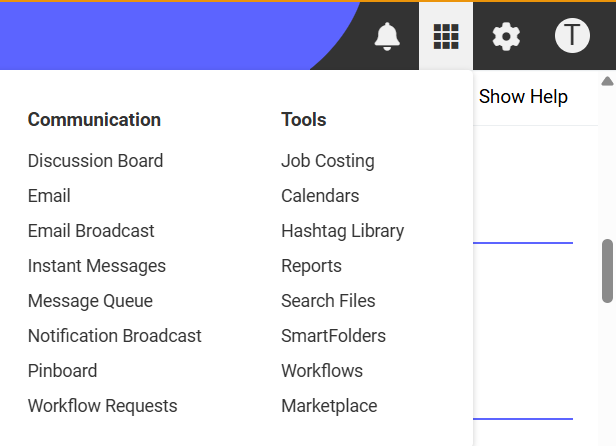Go to Instant Messages

(97, 266)
